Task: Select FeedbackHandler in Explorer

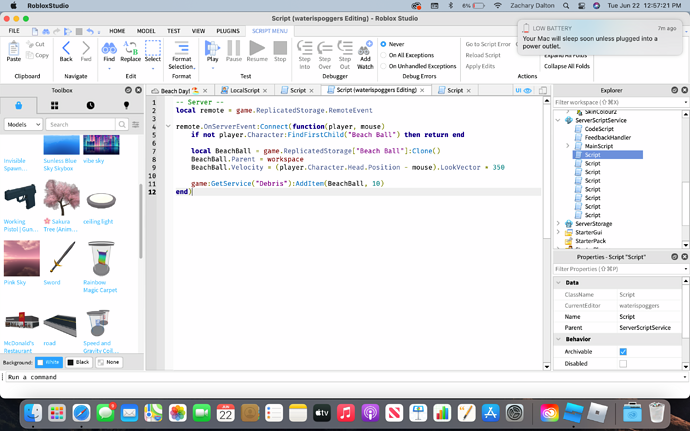Action: tap(607, 137)
